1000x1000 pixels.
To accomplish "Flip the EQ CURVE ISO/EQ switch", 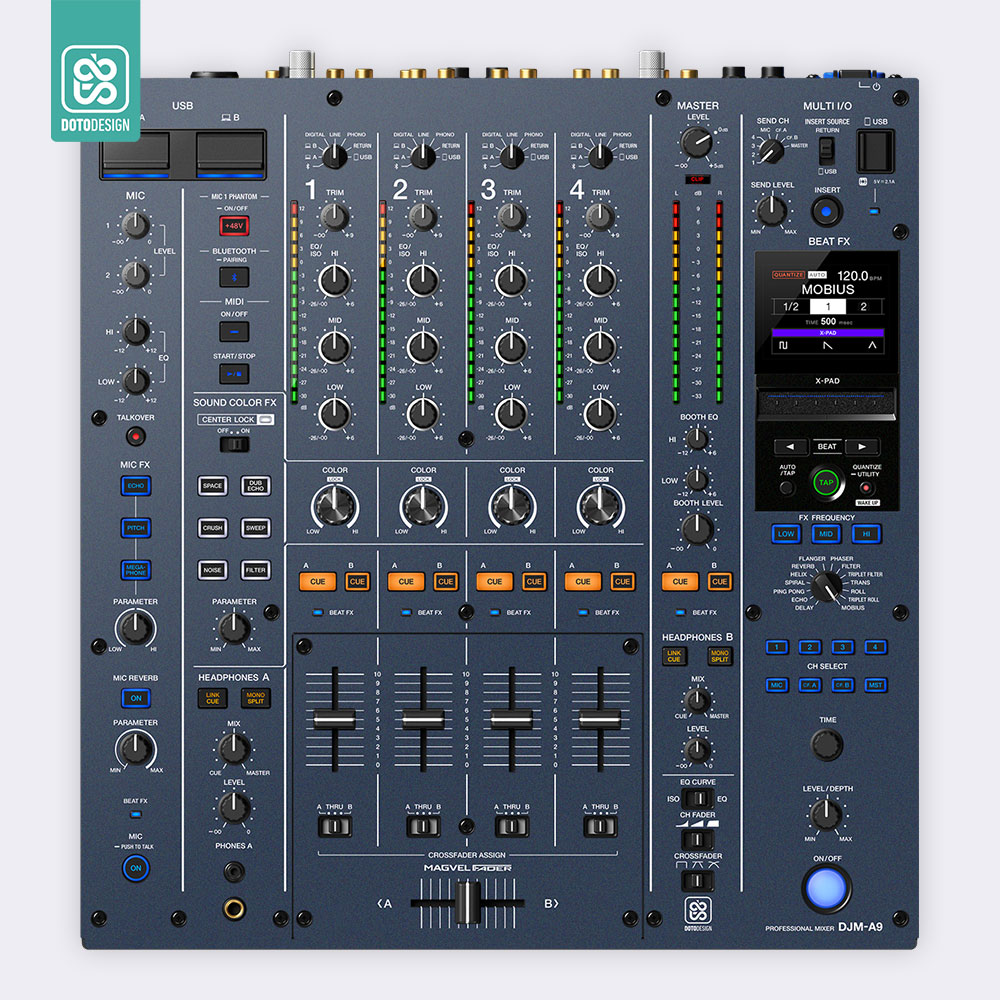I will [x=698, y=798].
